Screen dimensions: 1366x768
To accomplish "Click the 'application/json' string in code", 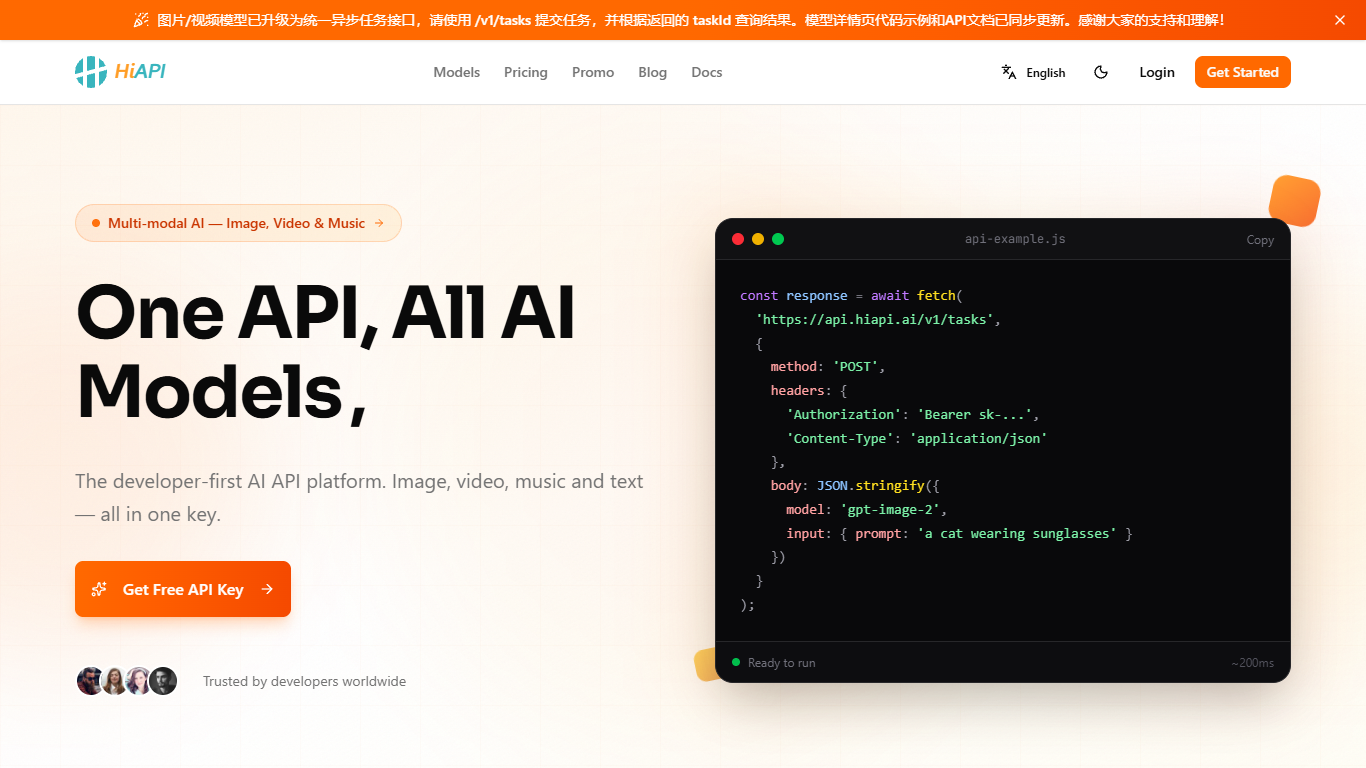I will 978,438.
